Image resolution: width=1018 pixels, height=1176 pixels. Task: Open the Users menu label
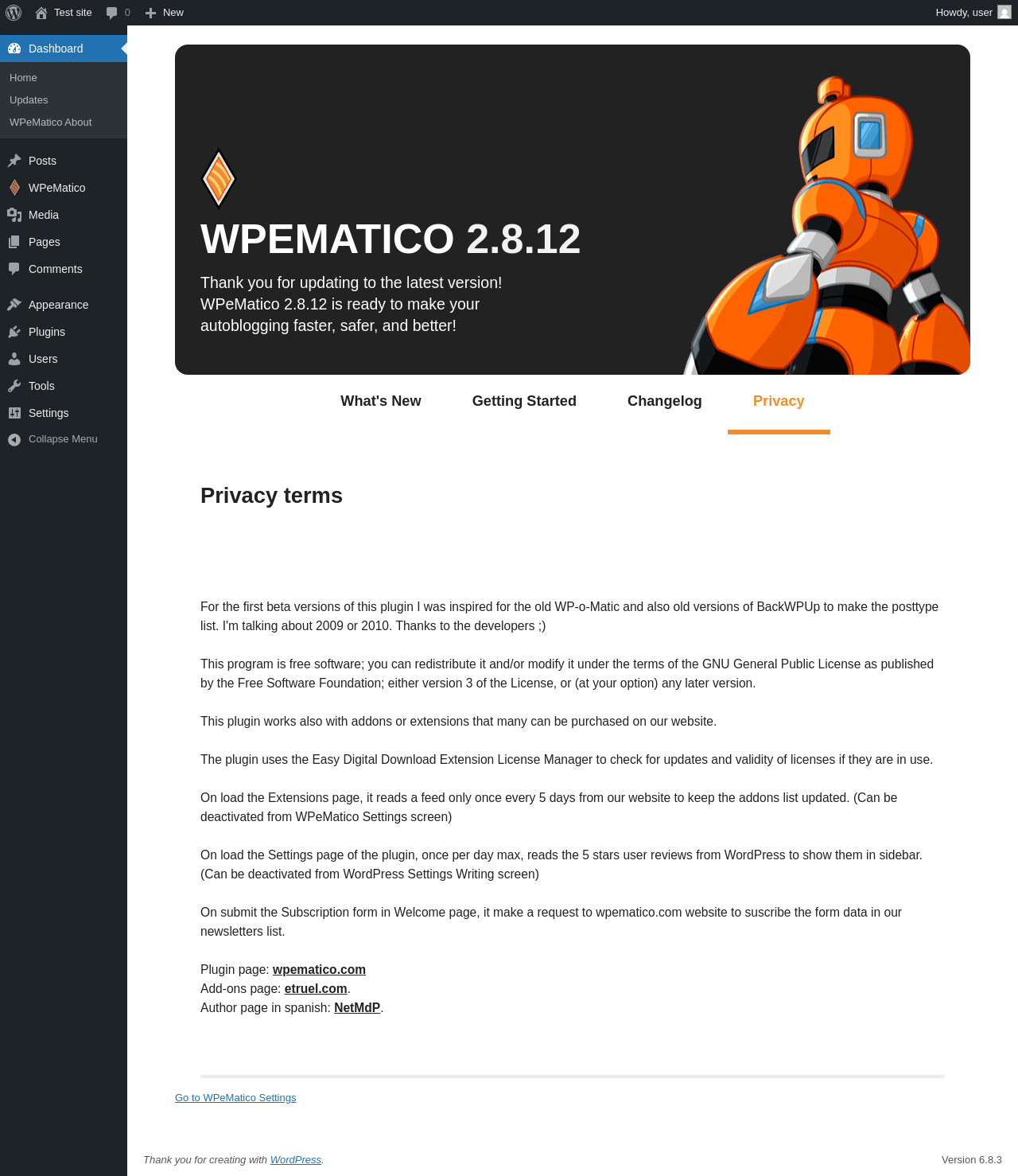click(x=43, y=359)
